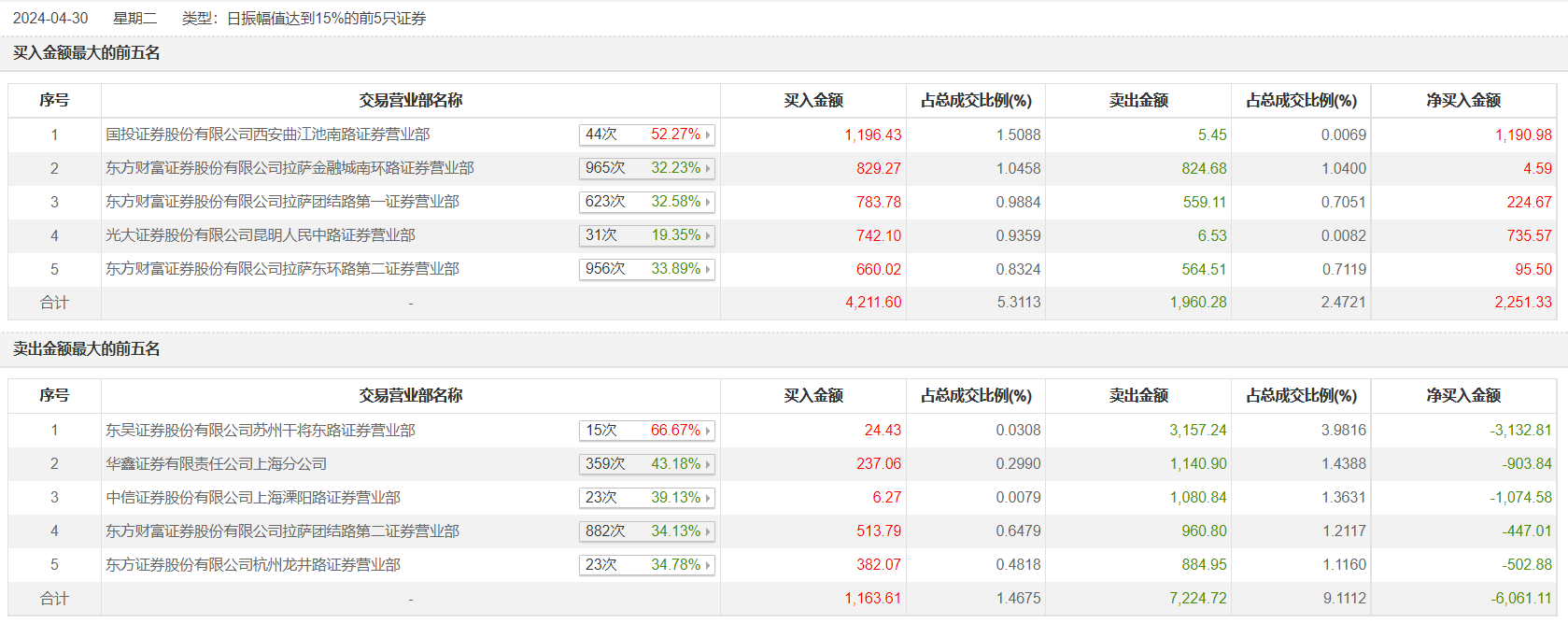Click arrow beside 23次 39.13%
The width and height of the screenshot is (1568, 623).
pyautogui.click(x=708, y=498)
